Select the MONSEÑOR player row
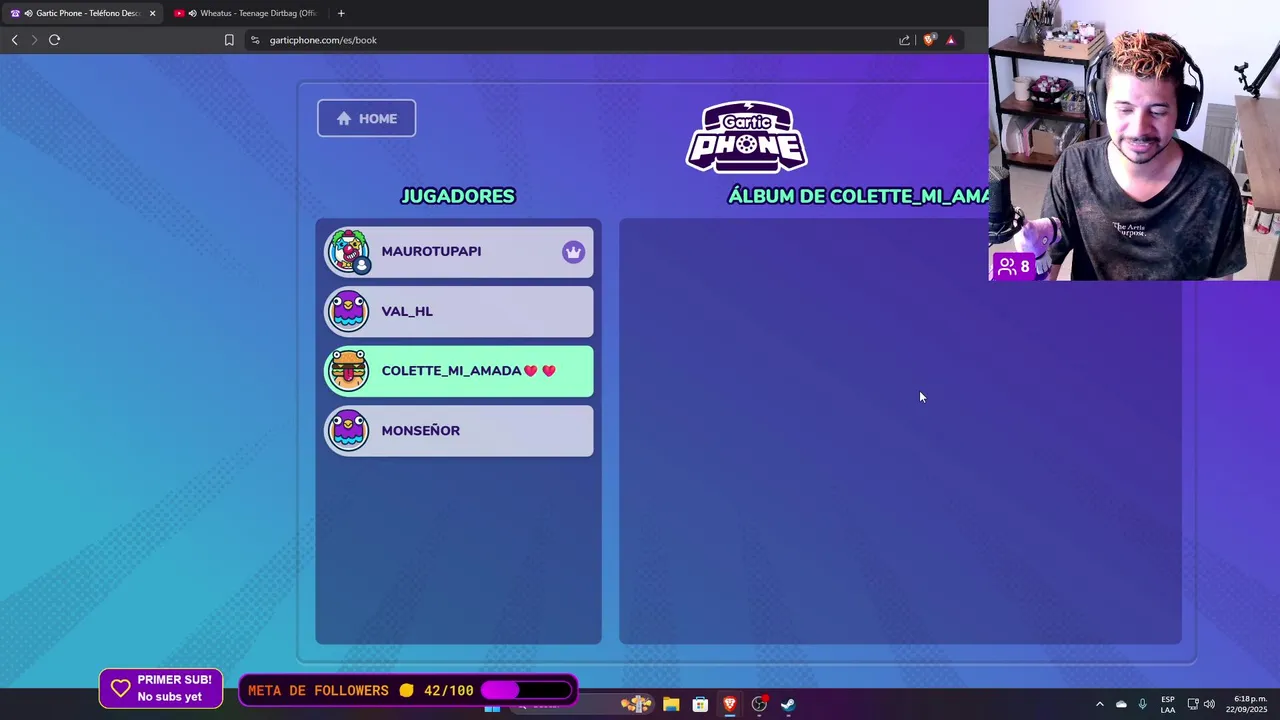1280x720 pixels. pos(459,431)
